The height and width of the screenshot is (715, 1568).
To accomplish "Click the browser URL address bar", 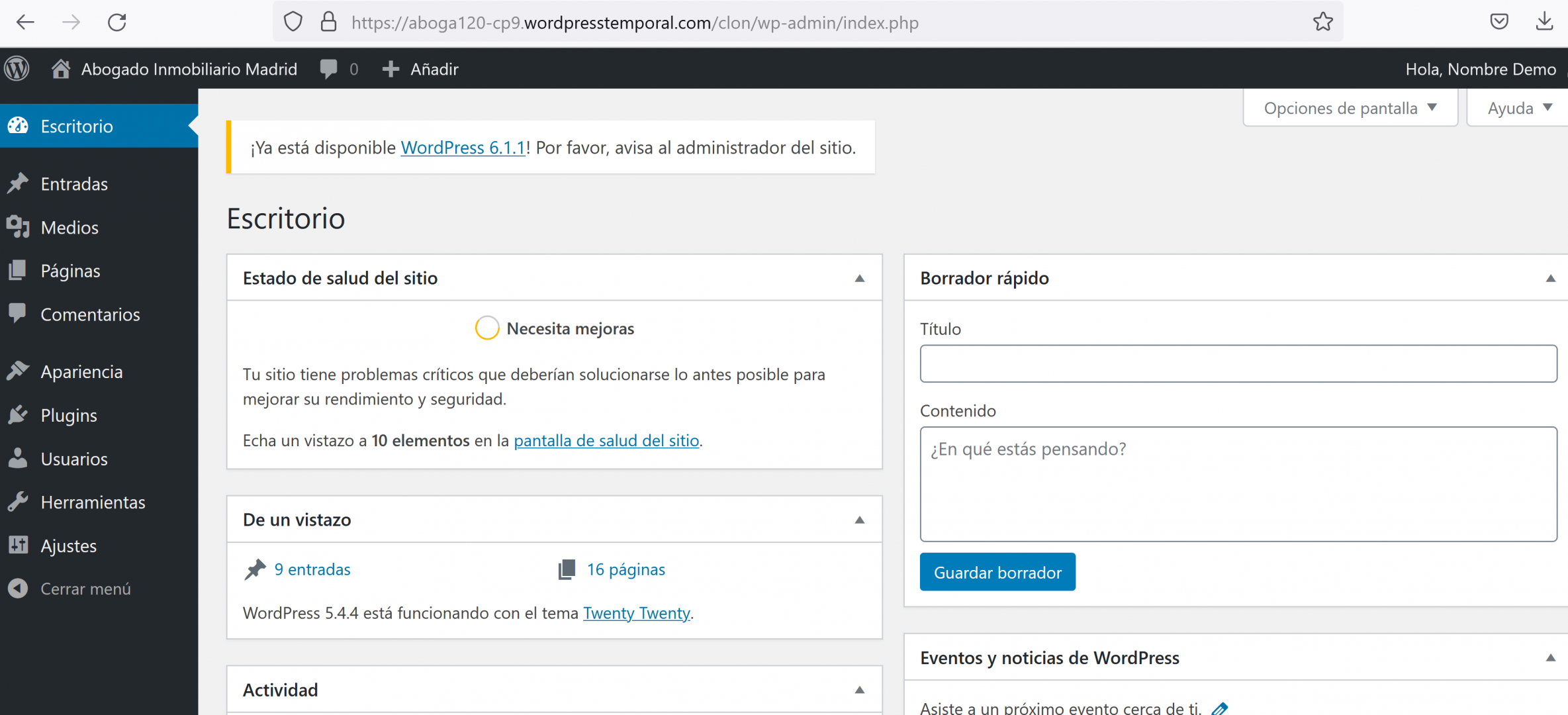I will point(807,23).
